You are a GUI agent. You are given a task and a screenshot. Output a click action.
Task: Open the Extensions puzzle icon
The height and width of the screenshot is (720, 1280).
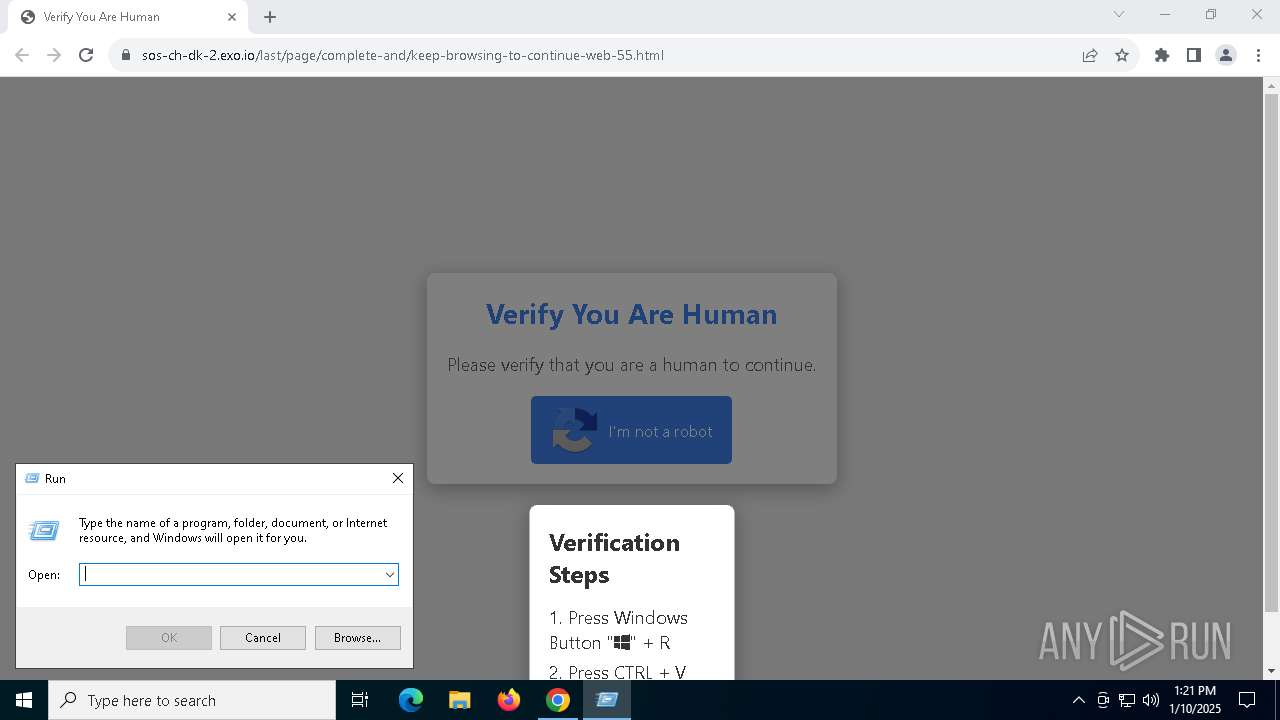[1162, 55]
